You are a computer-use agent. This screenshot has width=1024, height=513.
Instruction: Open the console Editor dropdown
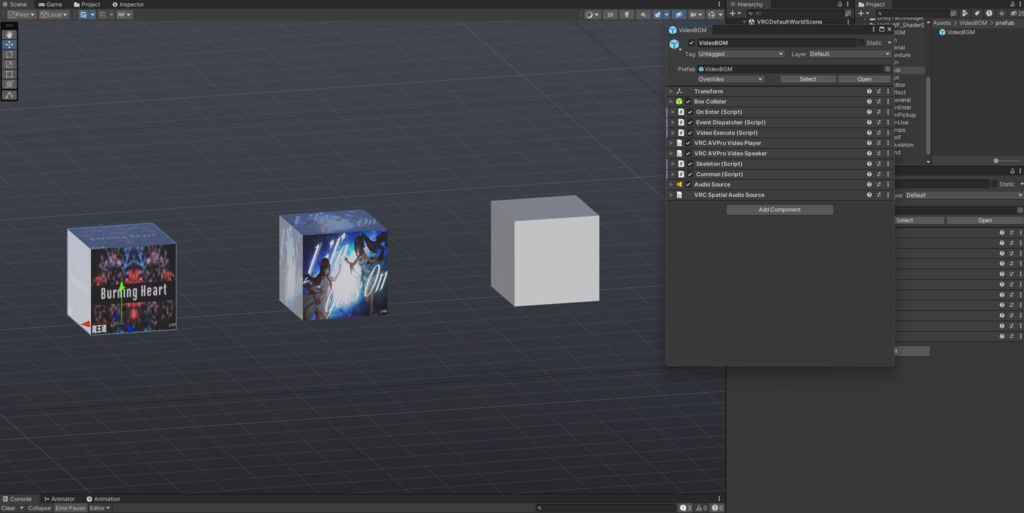pyautogui.click(x=99, y=508)
